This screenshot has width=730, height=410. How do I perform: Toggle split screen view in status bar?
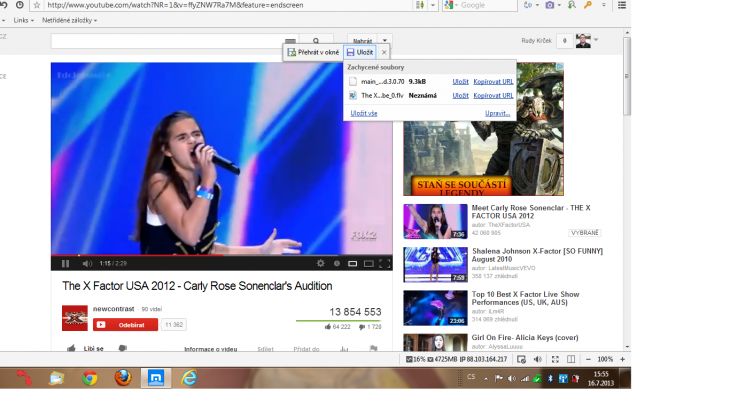571,359
